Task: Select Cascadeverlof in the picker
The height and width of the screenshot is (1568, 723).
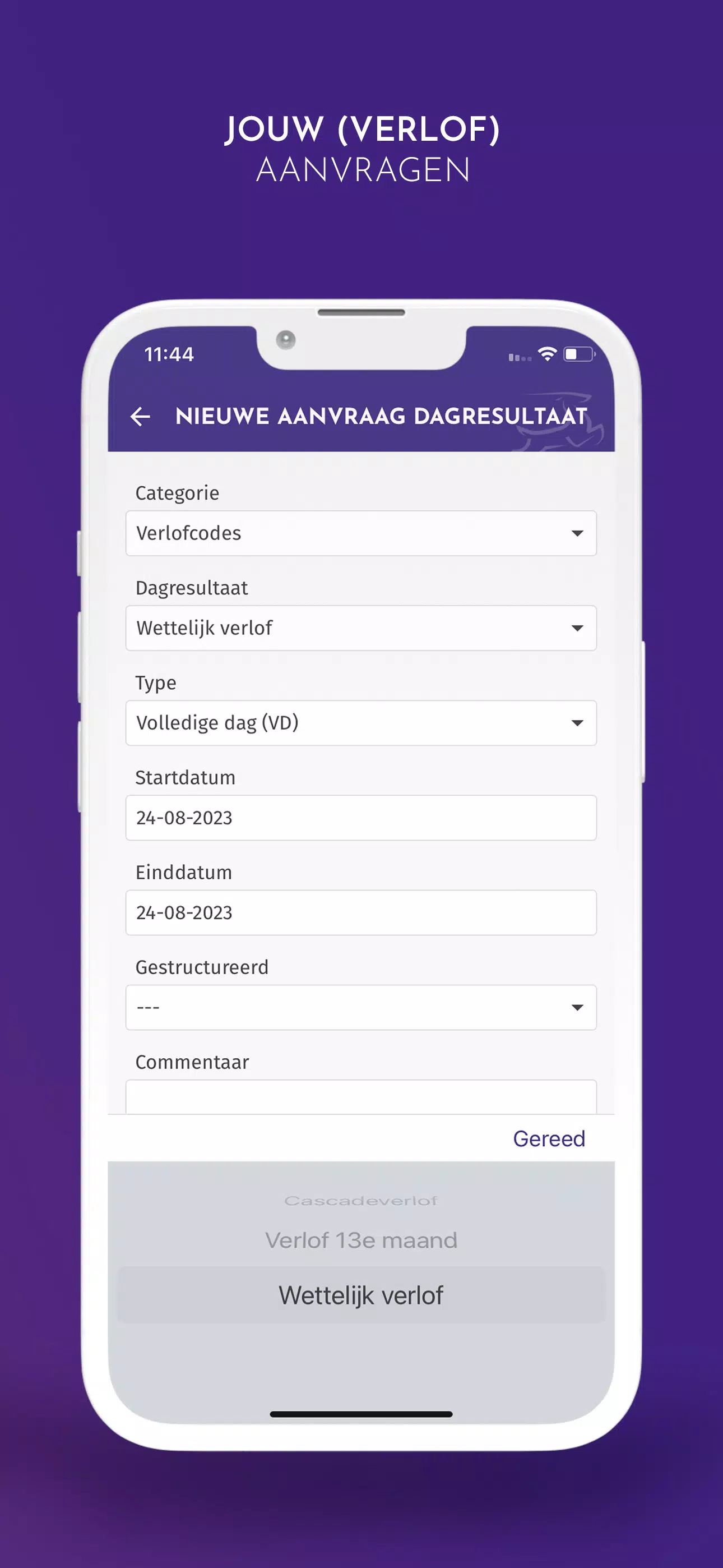Action: tap(361, 1201)
